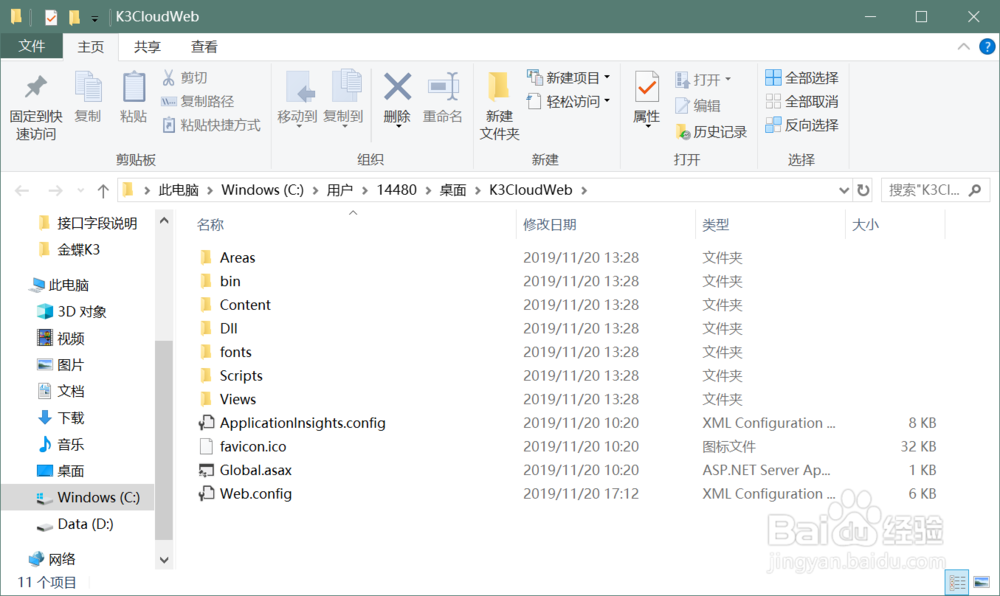Open History (历史记录)

pyautogui.click(x=711, y=132)
